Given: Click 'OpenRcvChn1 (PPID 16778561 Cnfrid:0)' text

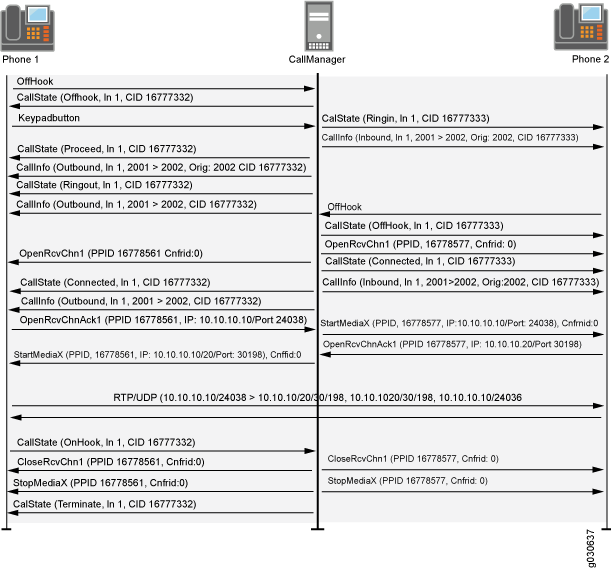Looking at the screenshot, I should [111, 254].
